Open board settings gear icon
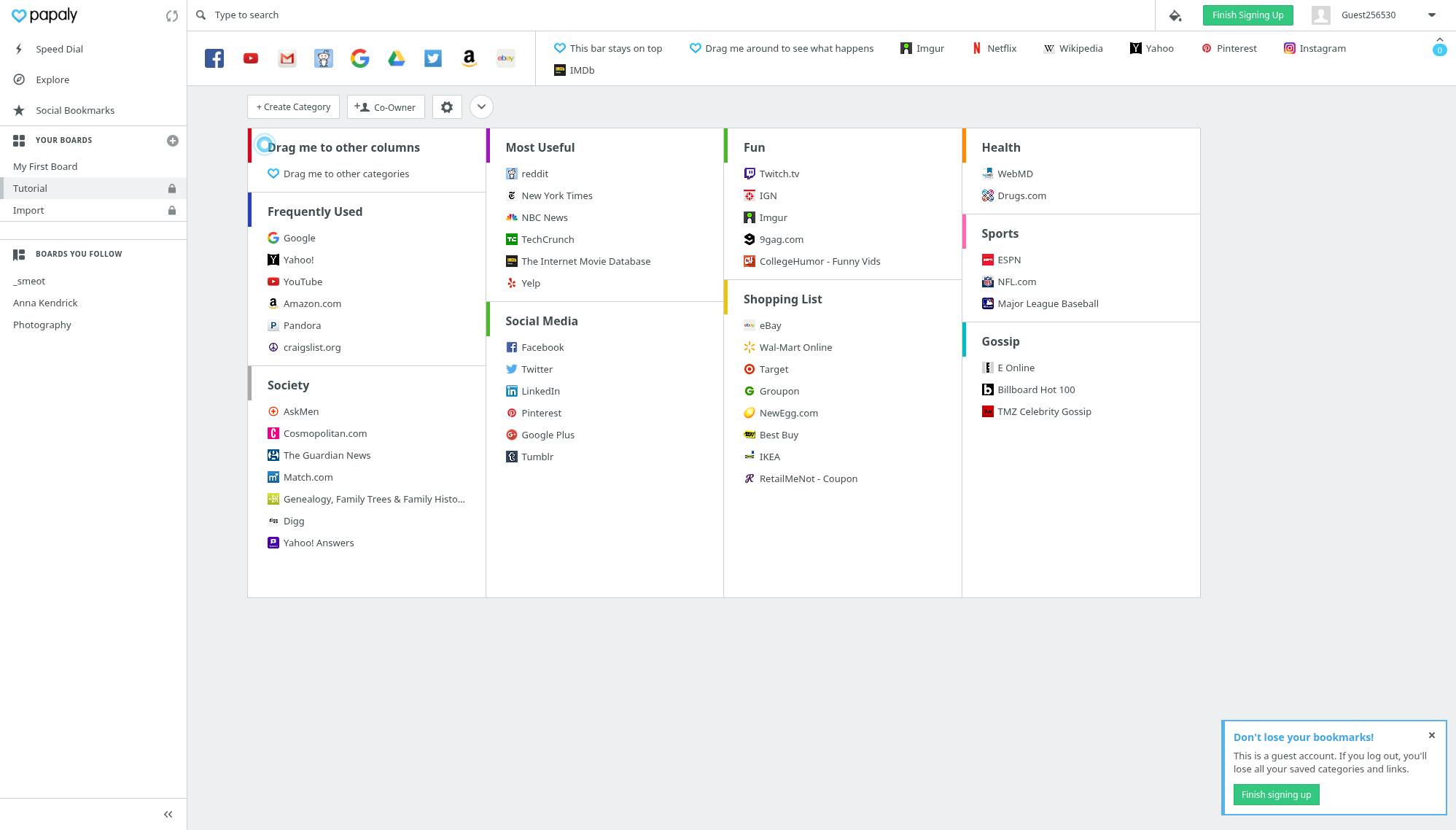 pyautogui.click(x=447, y=107)
